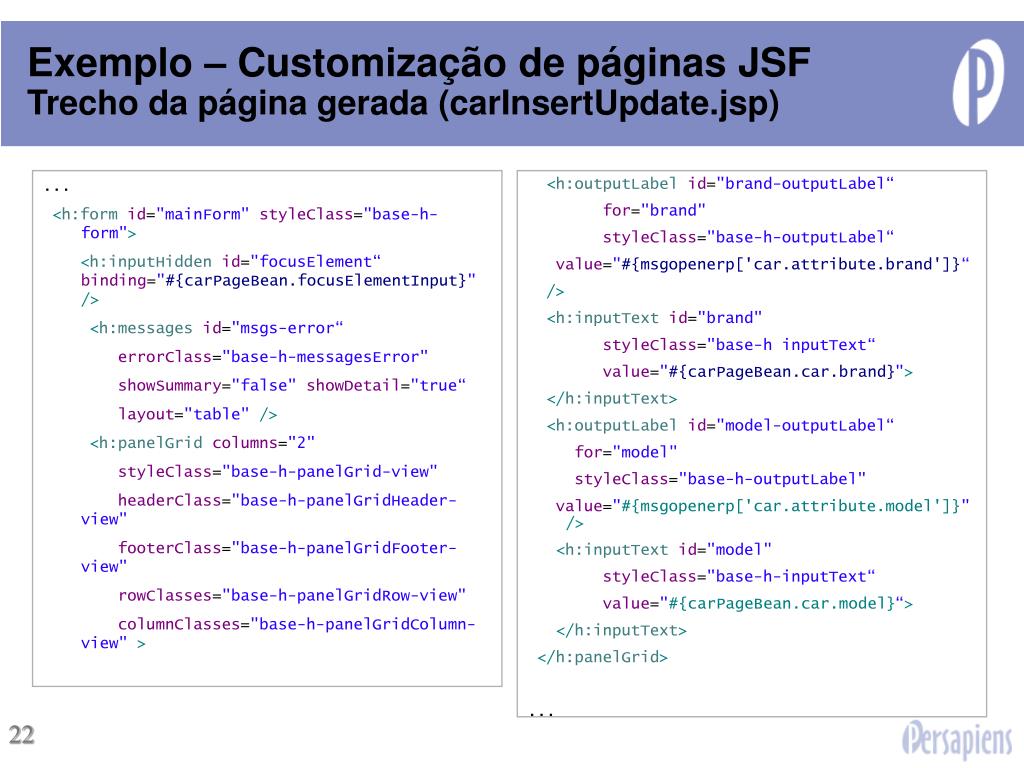Click the line 'styleClass="base-h inputText"'

pos(739,345)
